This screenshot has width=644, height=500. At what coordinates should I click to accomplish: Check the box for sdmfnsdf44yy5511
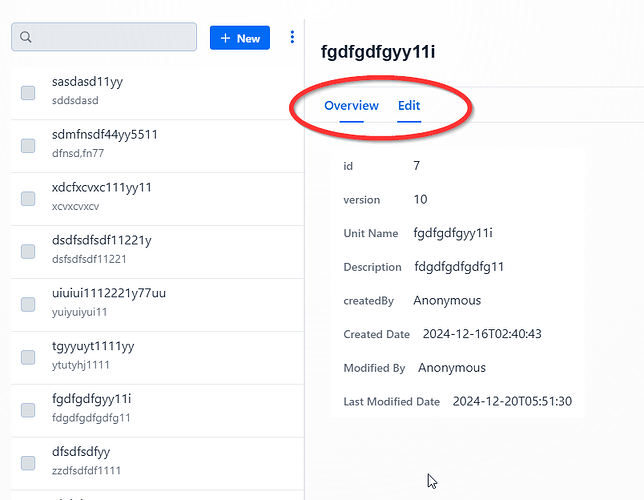(28, 146)
